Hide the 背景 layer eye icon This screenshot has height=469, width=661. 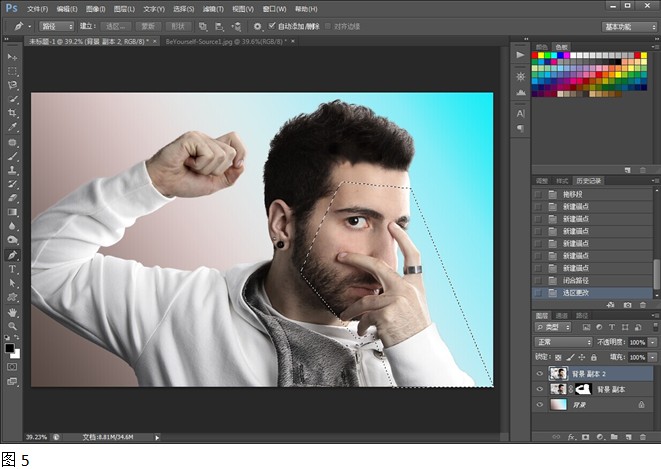click(x=540, y=405)
